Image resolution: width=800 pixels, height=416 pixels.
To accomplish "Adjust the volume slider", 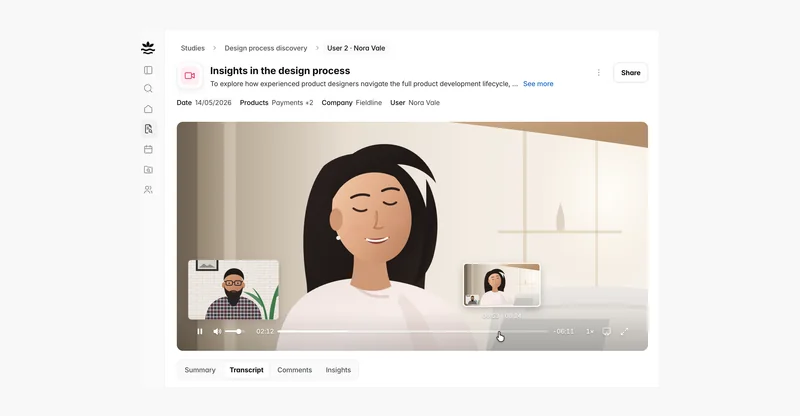I will point(235,331).
